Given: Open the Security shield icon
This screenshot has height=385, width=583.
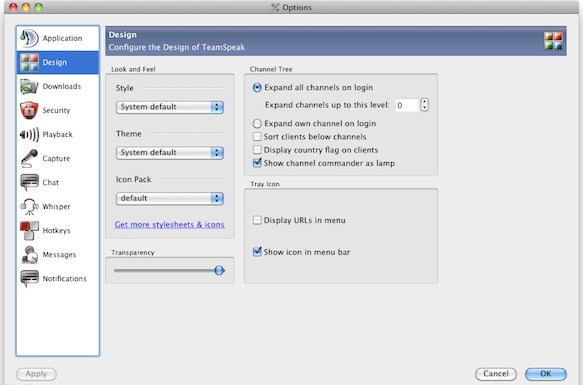Looking at the screenshot, I should click(x=29, y=110).
